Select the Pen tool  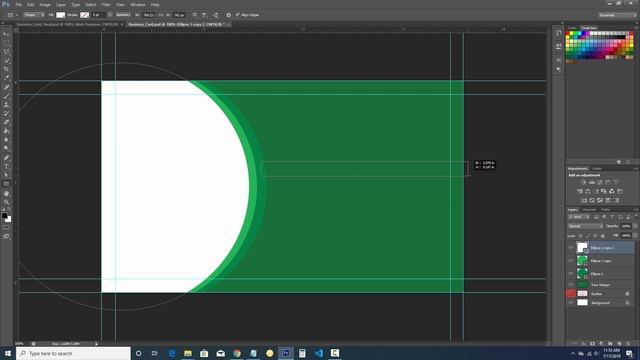(6, 158)
